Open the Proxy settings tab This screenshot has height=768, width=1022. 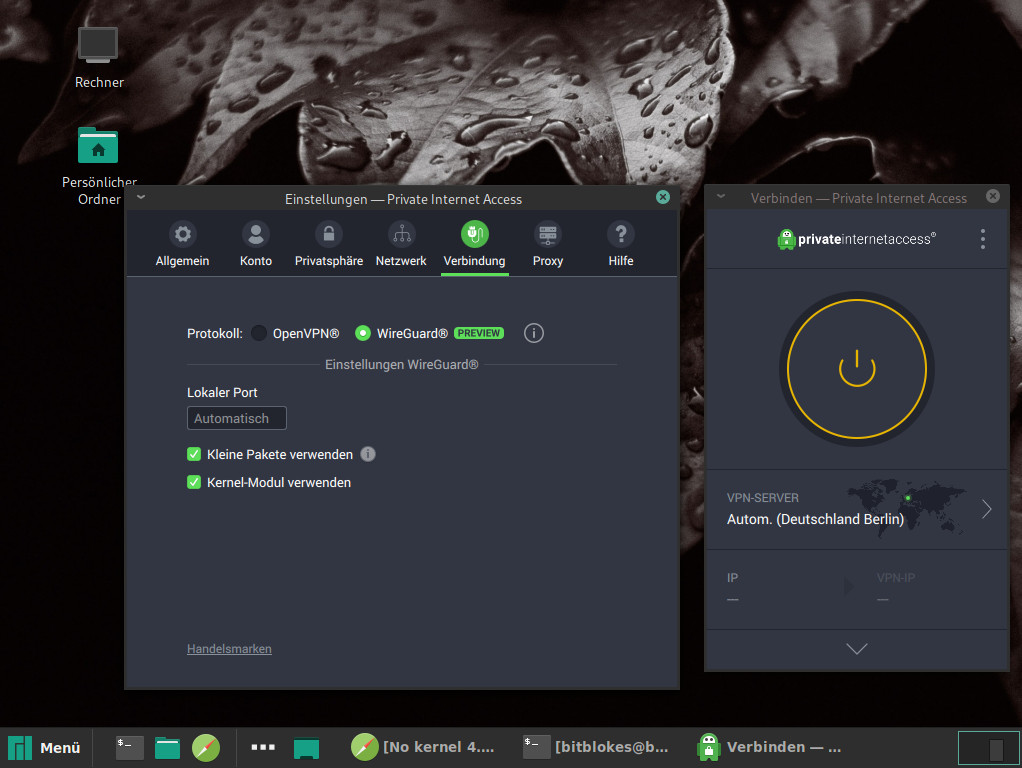(x=548, y=245)
